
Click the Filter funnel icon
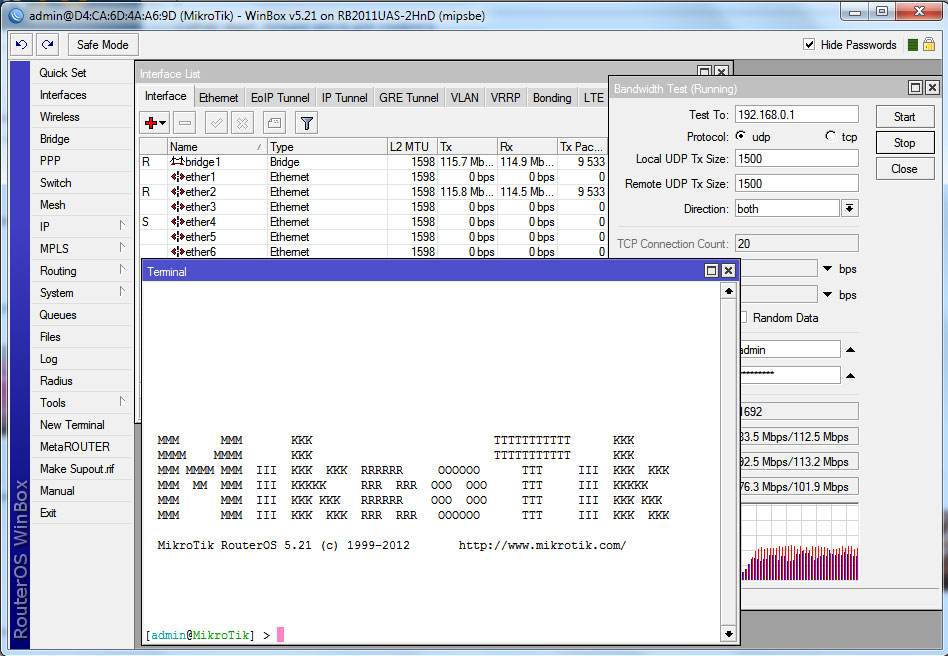306,122
